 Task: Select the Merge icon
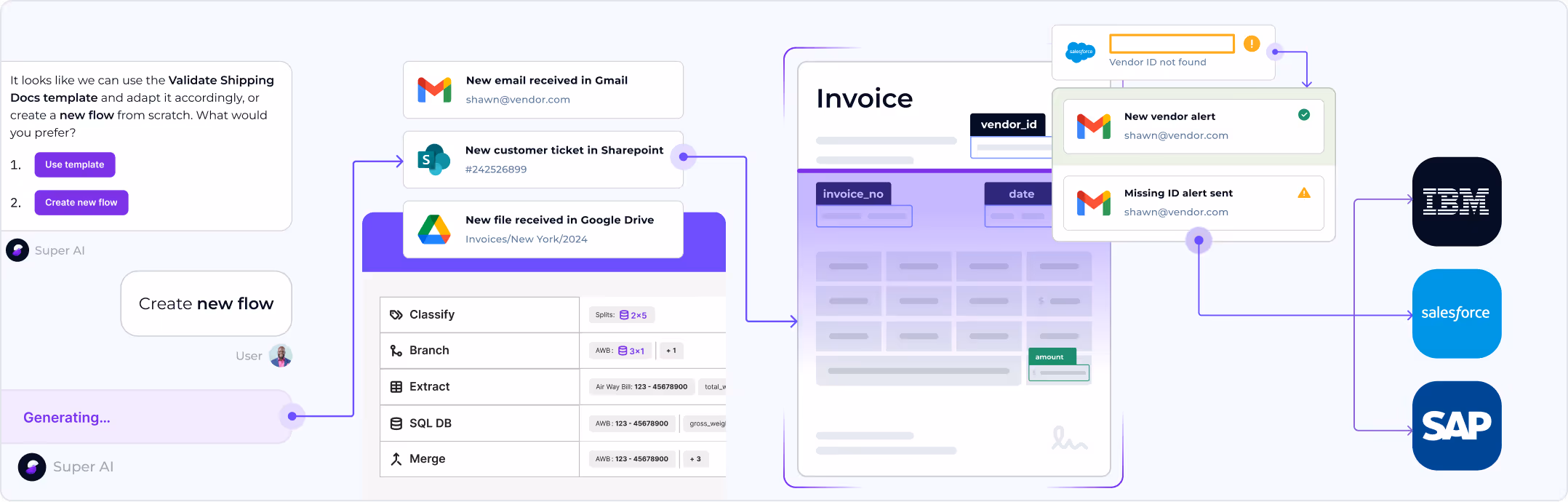(x=396, y=459)
